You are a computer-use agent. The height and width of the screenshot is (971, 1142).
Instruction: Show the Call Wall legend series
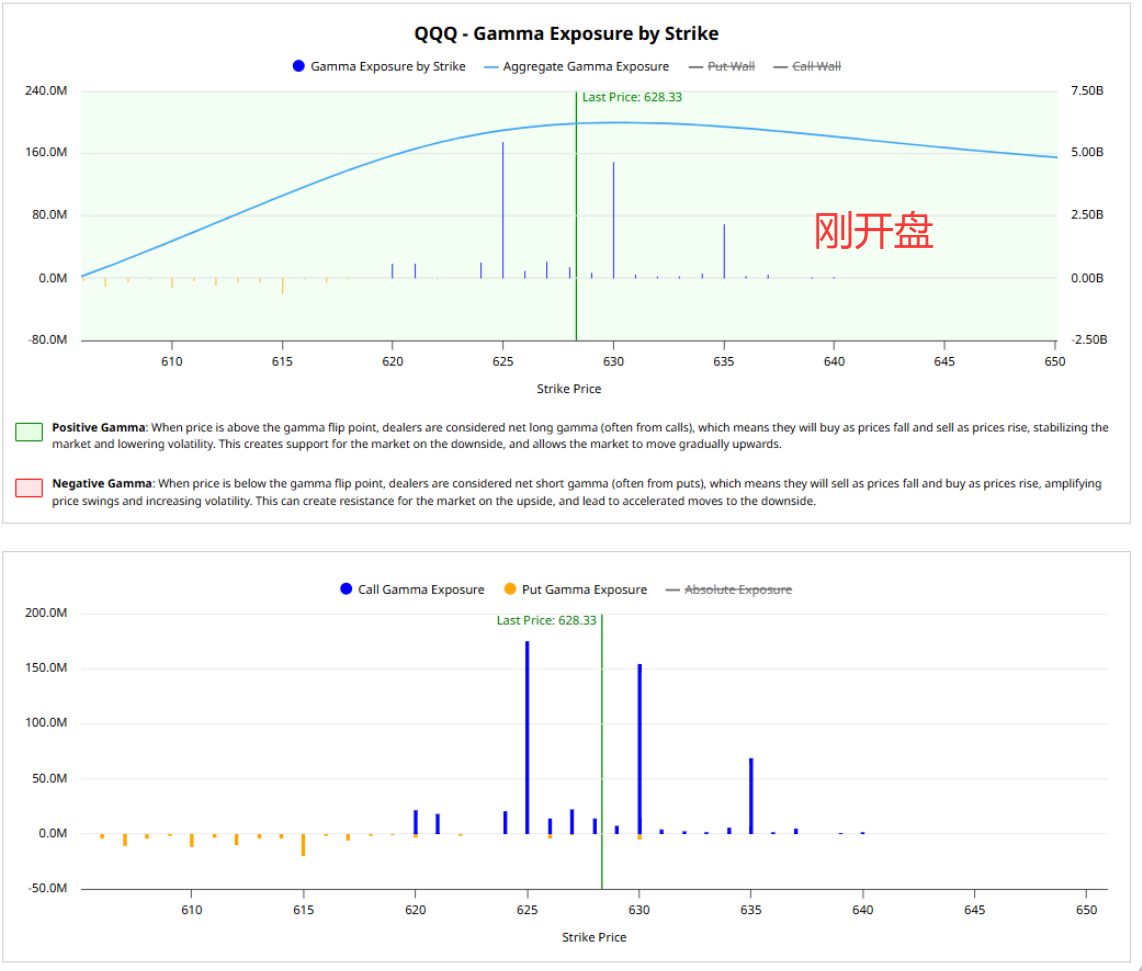816,67
